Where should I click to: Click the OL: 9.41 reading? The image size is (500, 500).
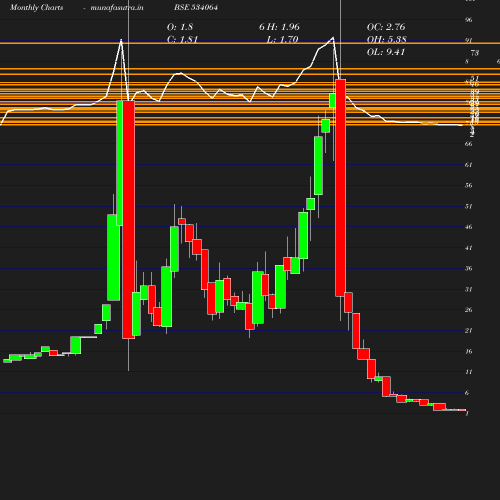386,52
